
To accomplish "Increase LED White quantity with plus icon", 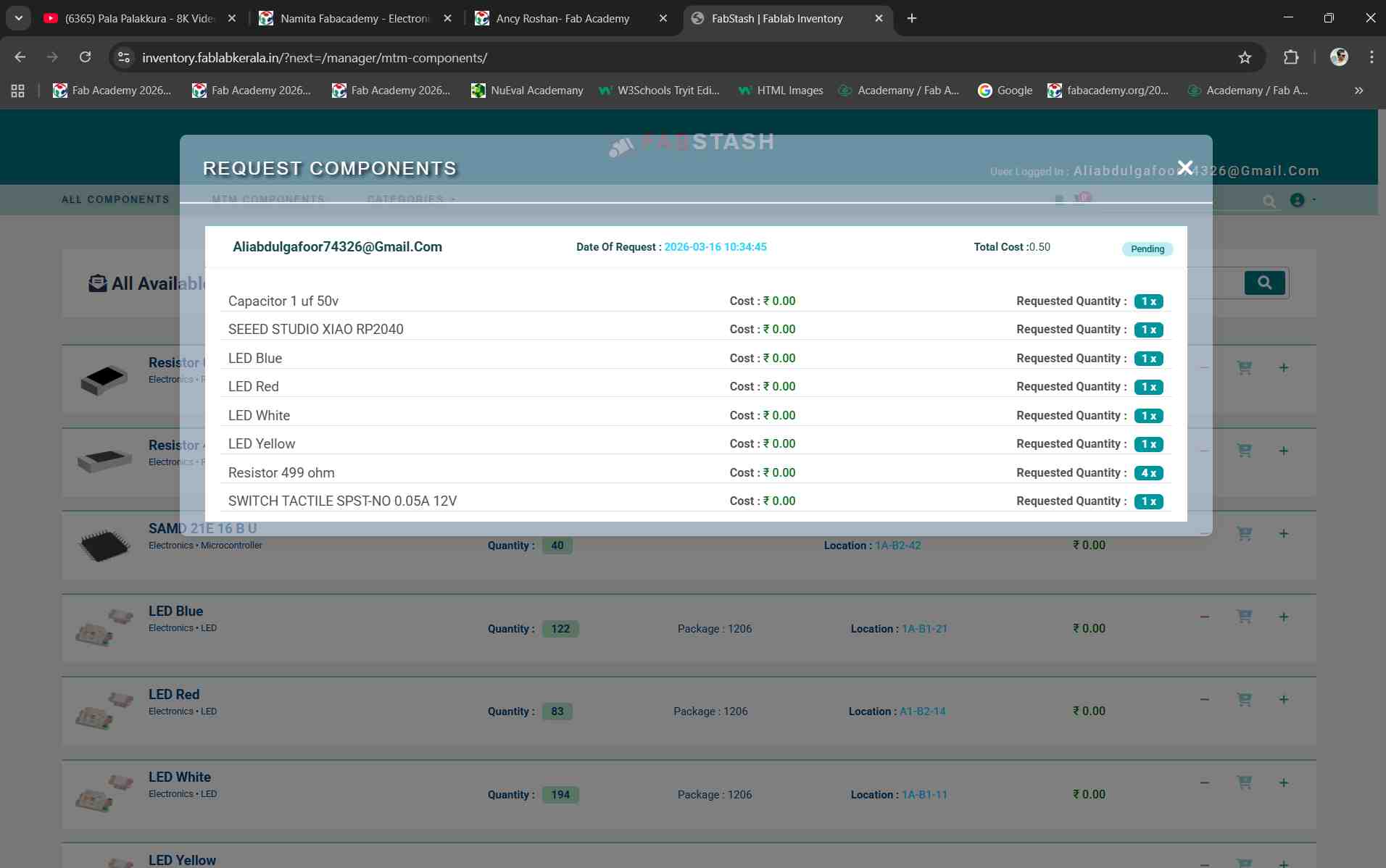I will [1284, 783].
